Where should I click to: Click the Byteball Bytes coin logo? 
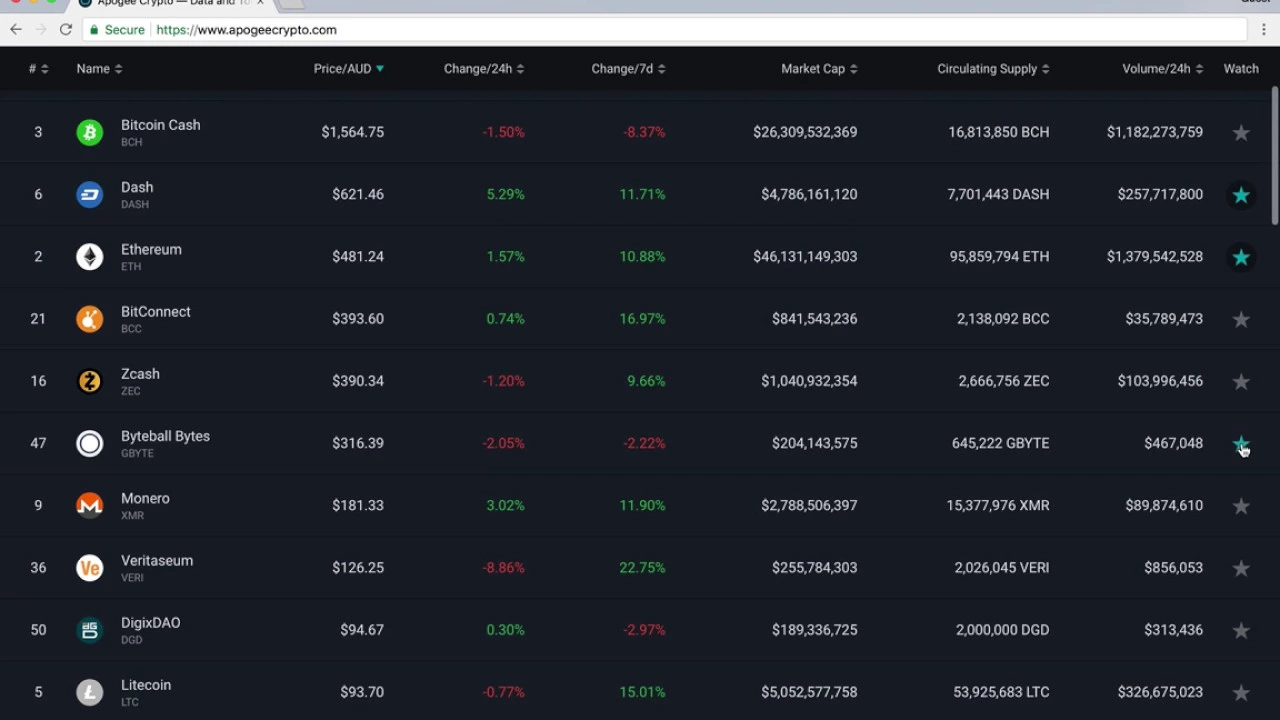(90, 443)
